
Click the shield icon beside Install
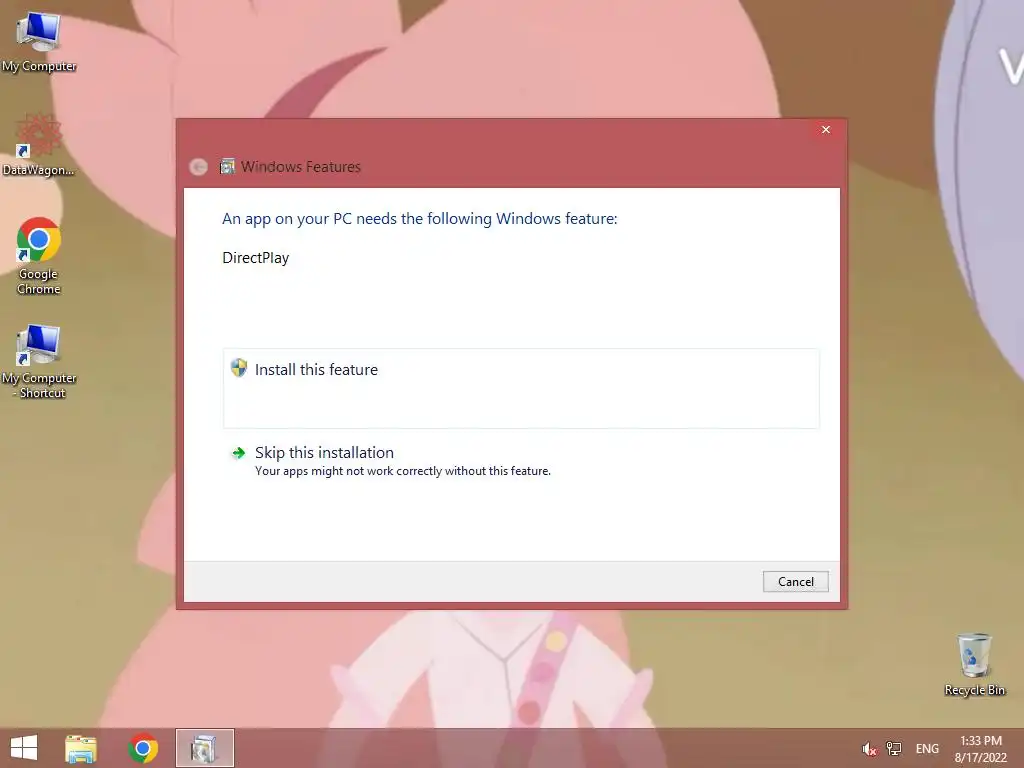tap(239, 368)
